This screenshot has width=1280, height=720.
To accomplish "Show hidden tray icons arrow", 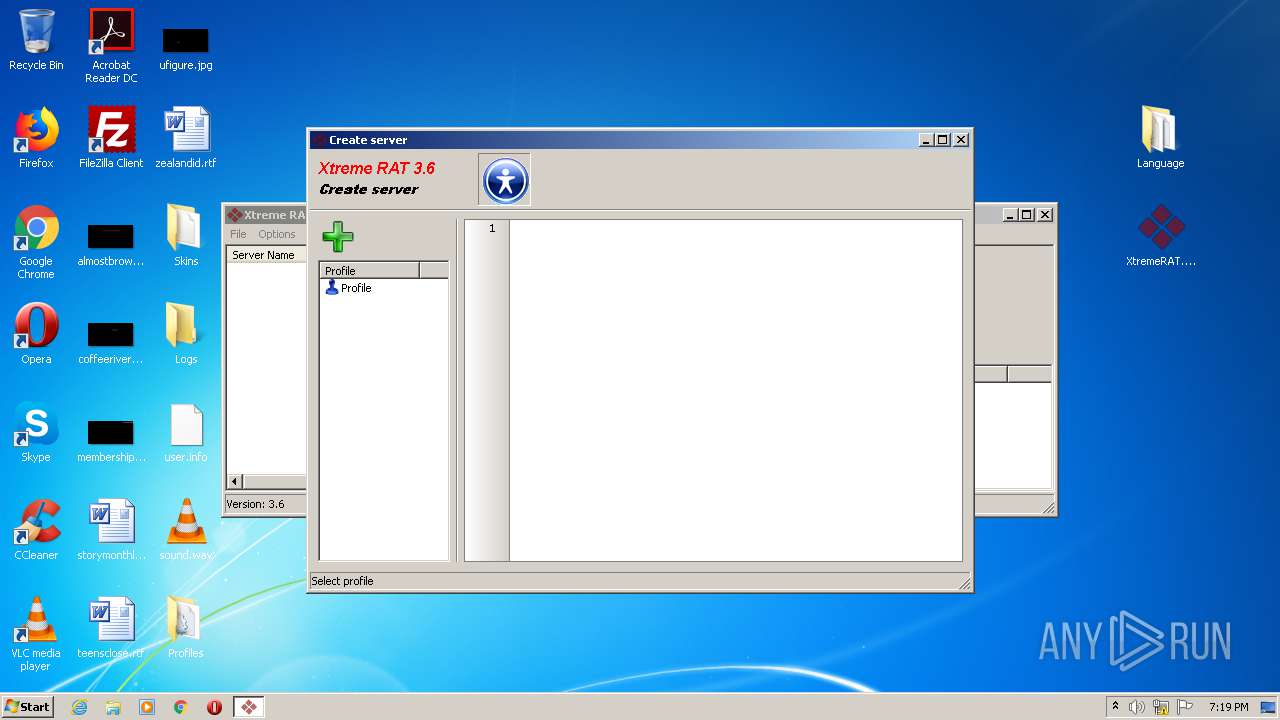I will [x=1115, y=707].
